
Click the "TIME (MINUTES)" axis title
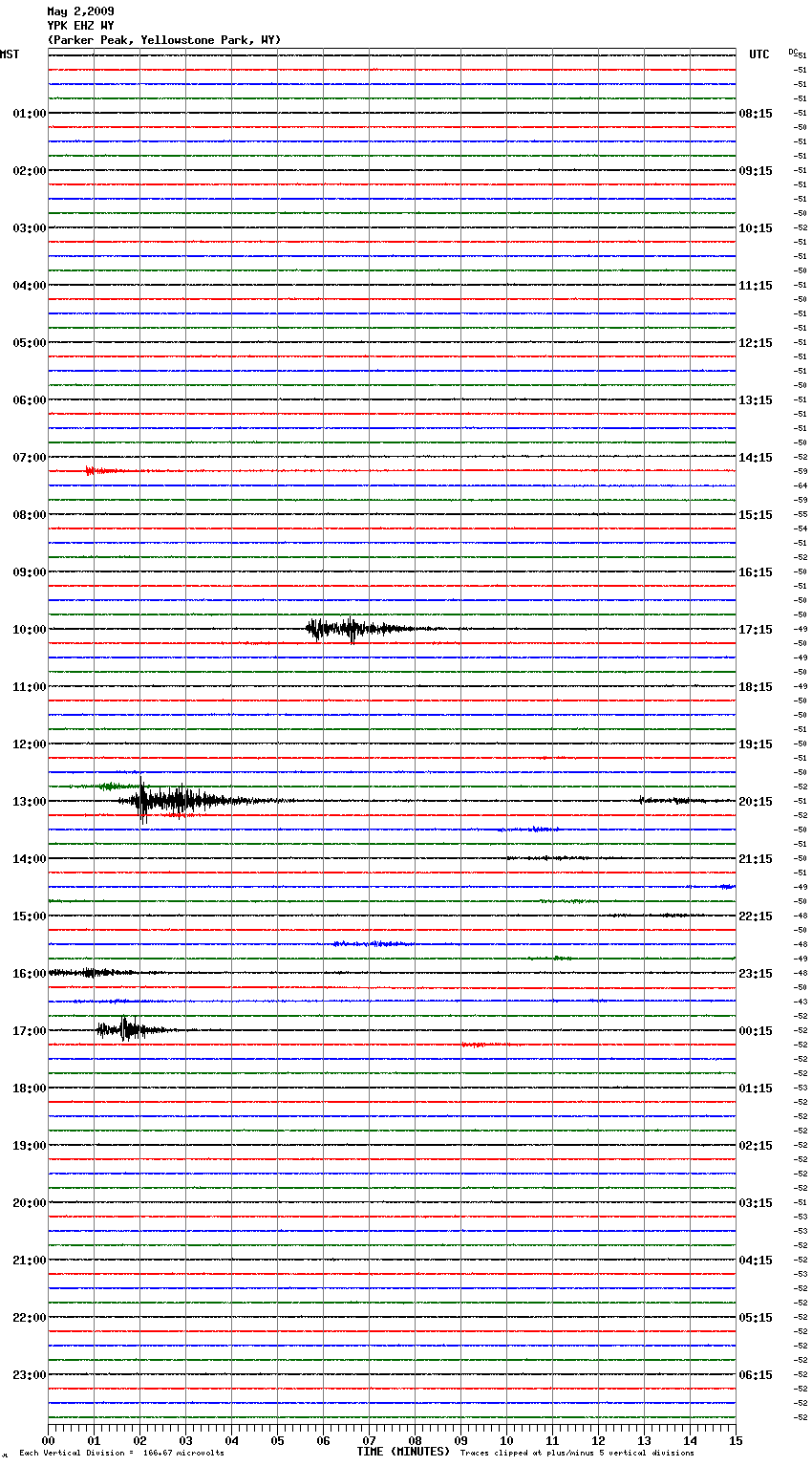403,1452
